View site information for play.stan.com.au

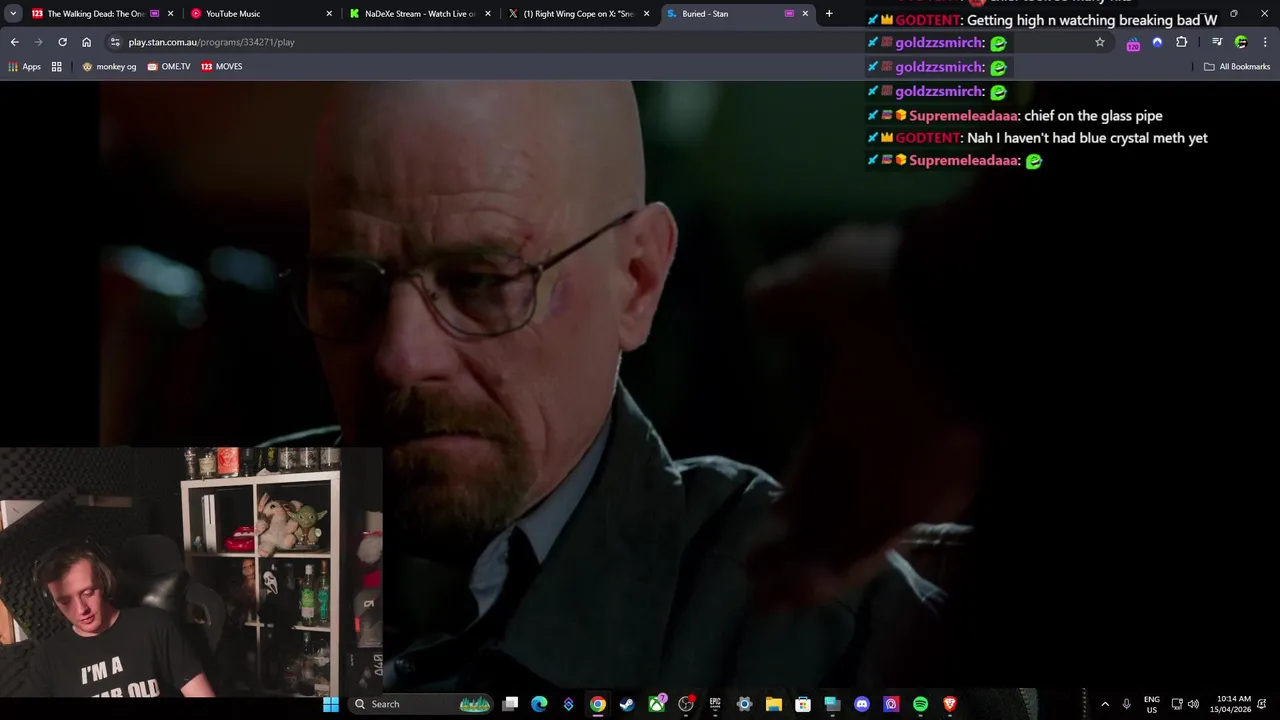(x=115, y=42)
